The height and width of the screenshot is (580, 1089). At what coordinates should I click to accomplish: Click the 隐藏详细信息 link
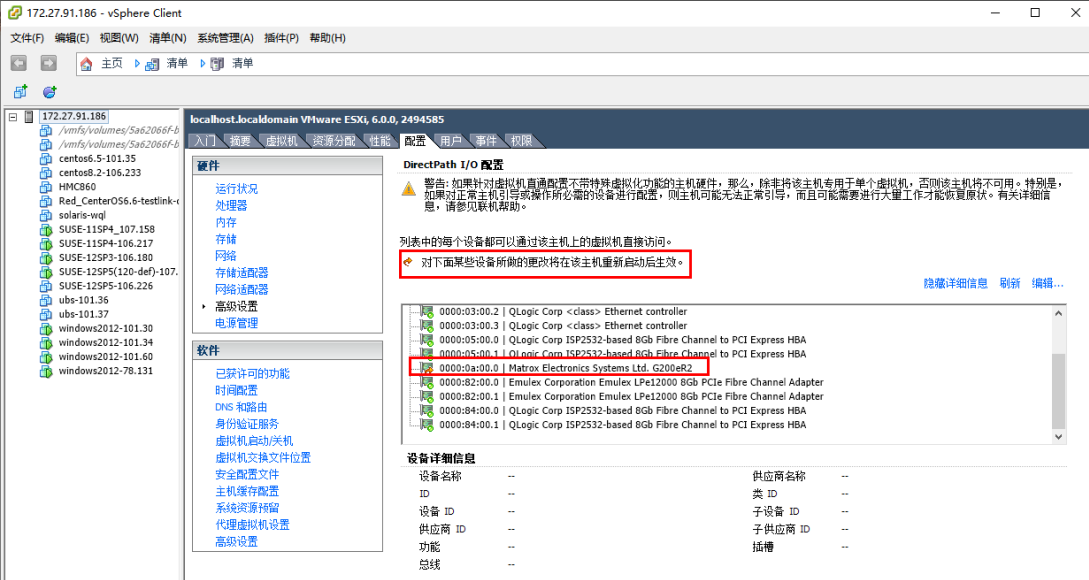pyautogui.click(x=955, y=283)
